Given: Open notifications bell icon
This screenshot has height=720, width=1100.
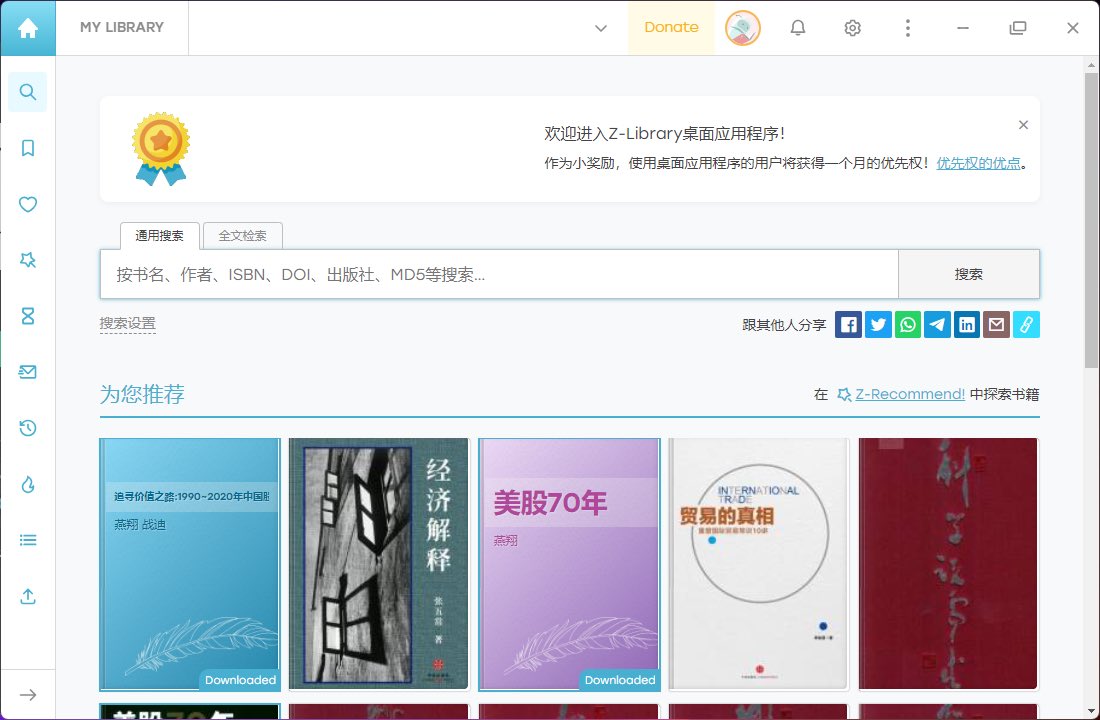Looking at the screenshot, I should 798,28.
